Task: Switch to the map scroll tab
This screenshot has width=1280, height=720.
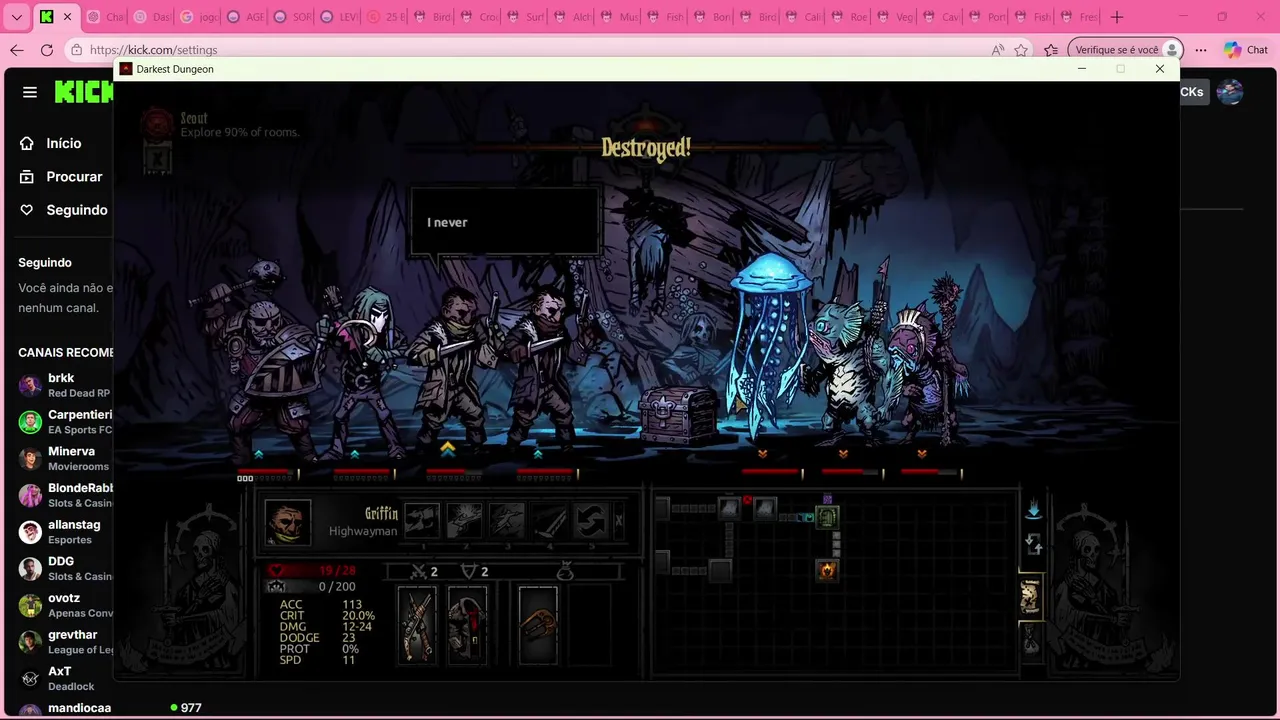Action: coord(1031,597)
